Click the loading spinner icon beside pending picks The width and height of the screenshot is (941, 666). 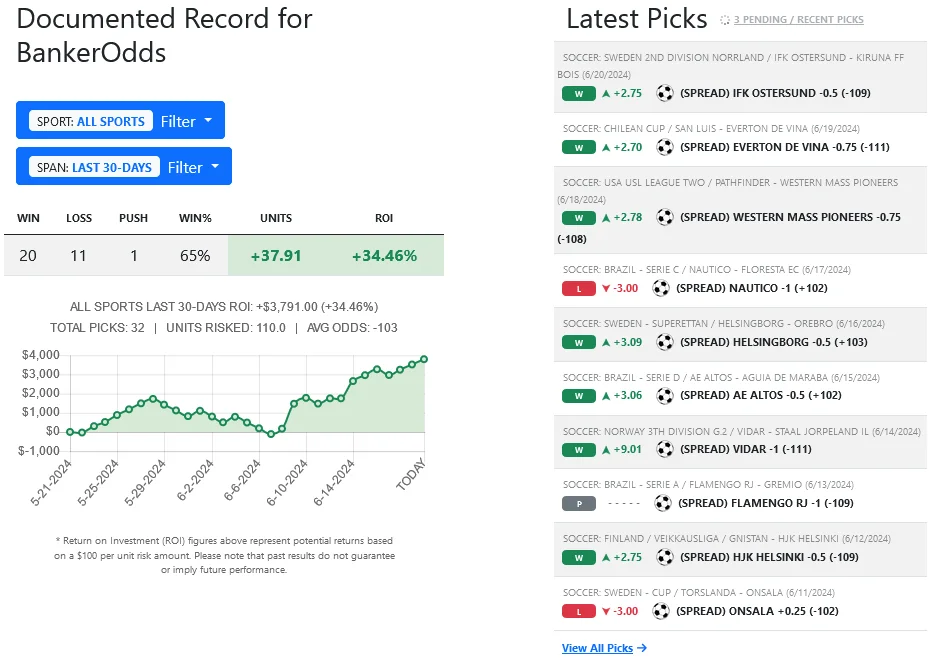pyautogui.click(x=725, y=20)
